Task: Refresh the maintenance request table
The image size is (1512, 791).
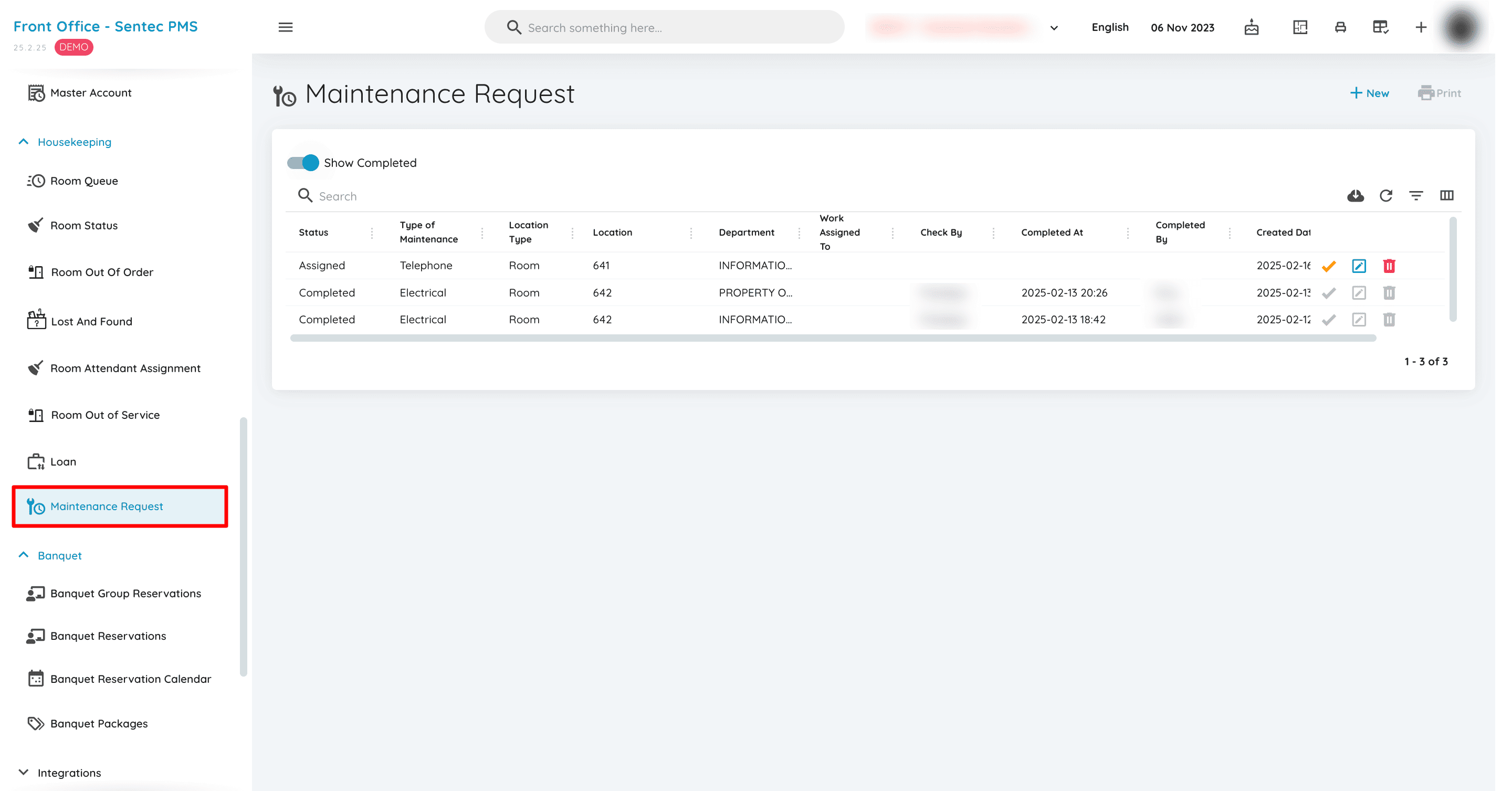Action: [x=1386, y=195]
